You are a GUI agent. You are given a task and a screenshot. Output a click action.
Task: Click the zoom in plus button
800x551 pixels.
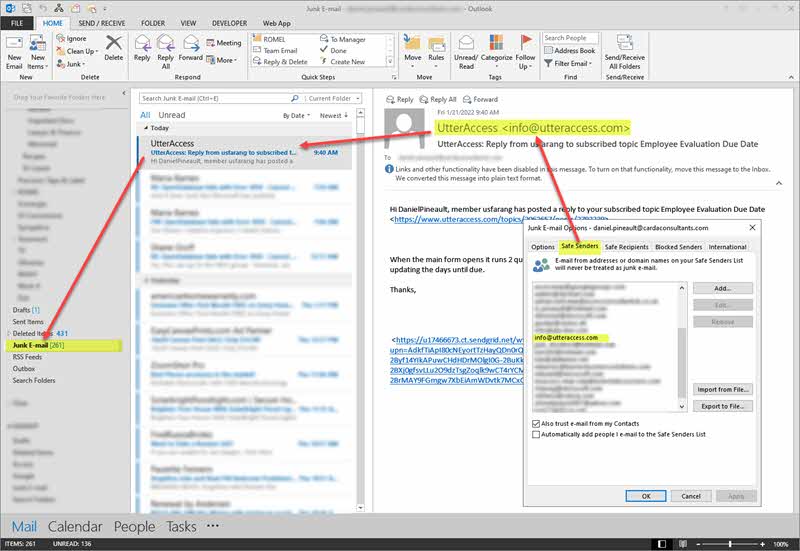(762, 544)
